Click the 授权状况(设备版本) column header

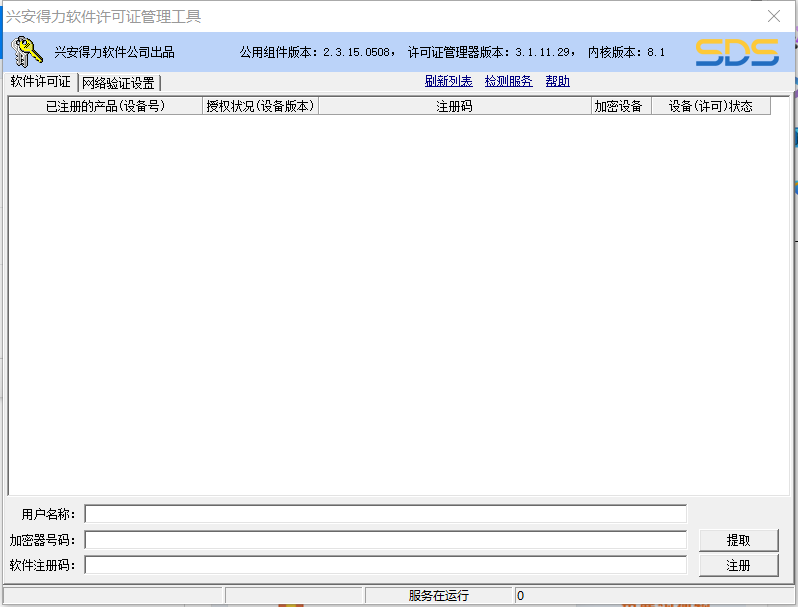click(261, 106)
